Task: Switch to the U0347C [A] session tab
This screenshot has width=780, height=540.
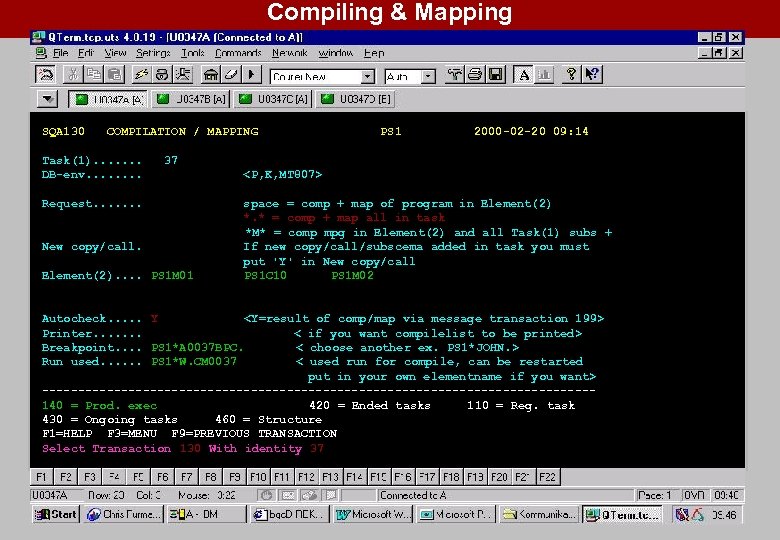Action: tap(273, 99)
